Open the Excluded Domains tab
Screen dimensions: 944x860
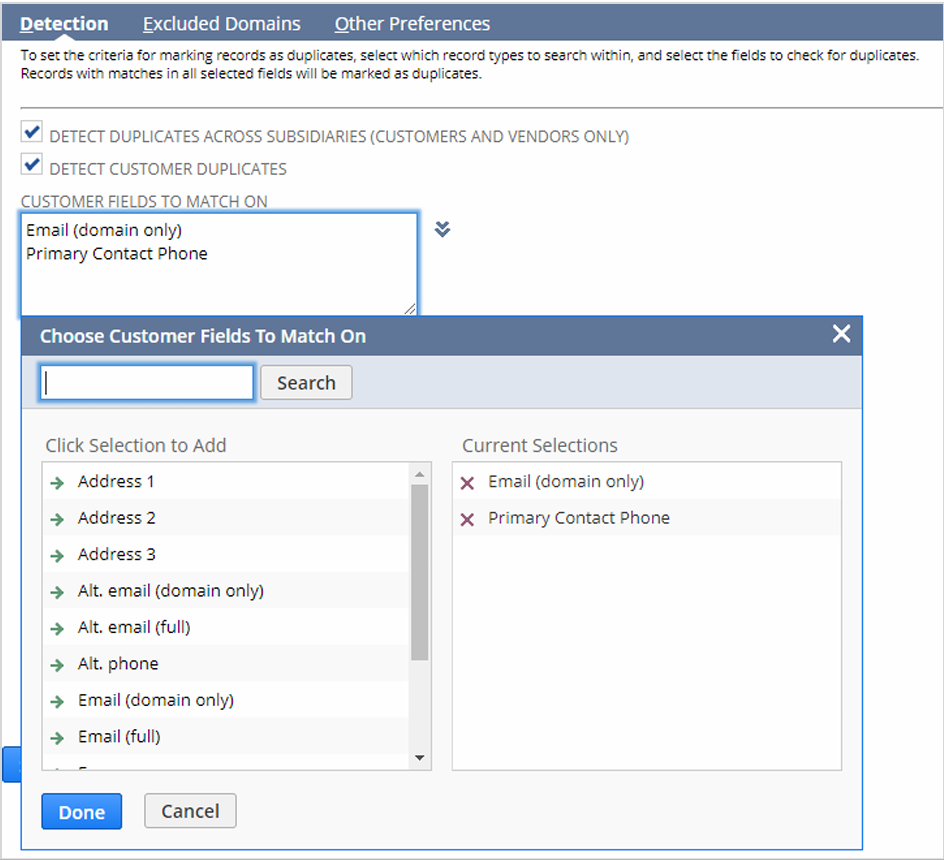coord(221,23)
